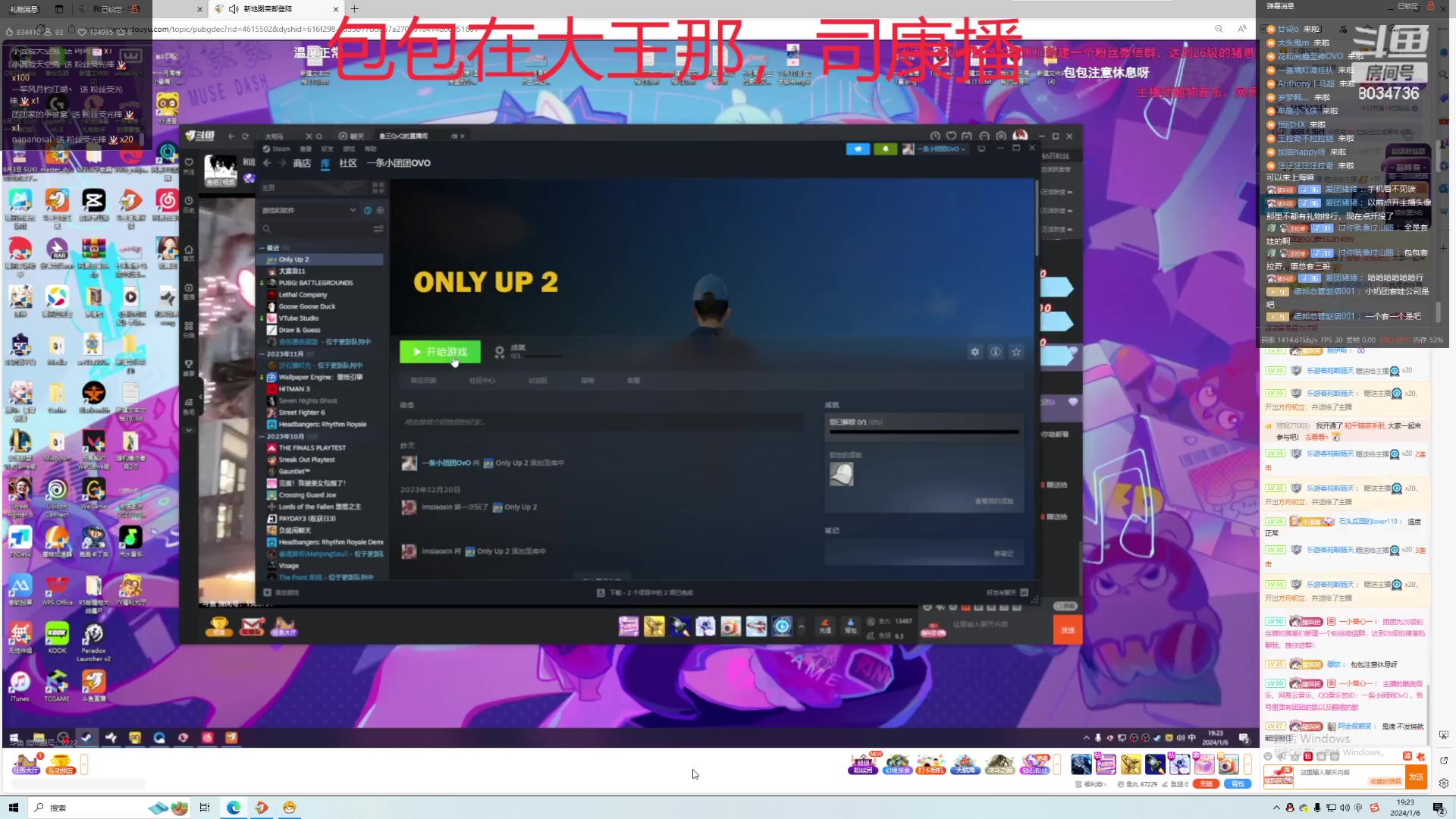The height and width of the screenshot is (819, 1456).
Task: Expand the gift bar arrow
Action: pyautogui.click(x=1247, y=764)
